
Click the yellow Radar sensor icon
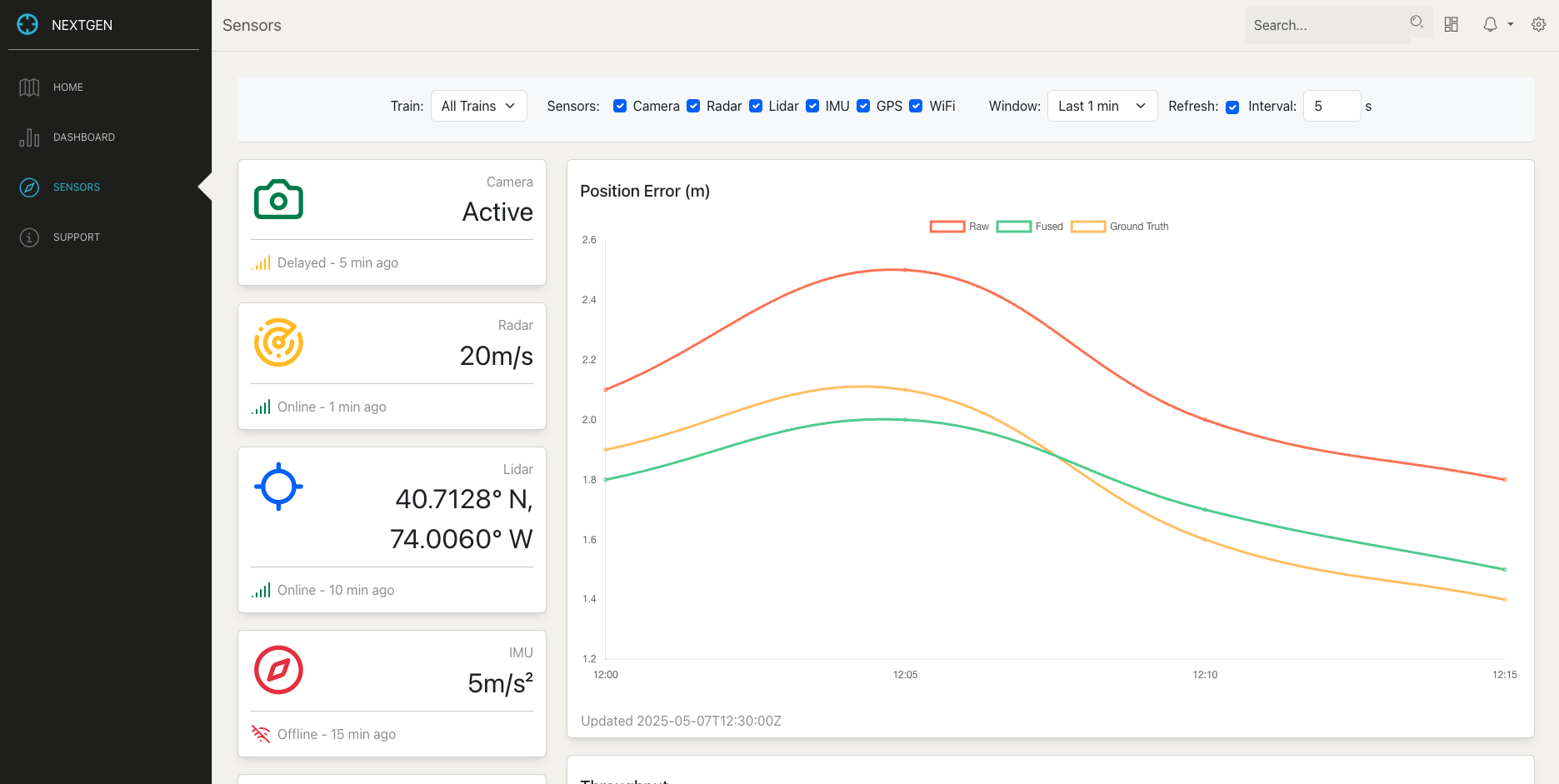[x=278, y=342]
